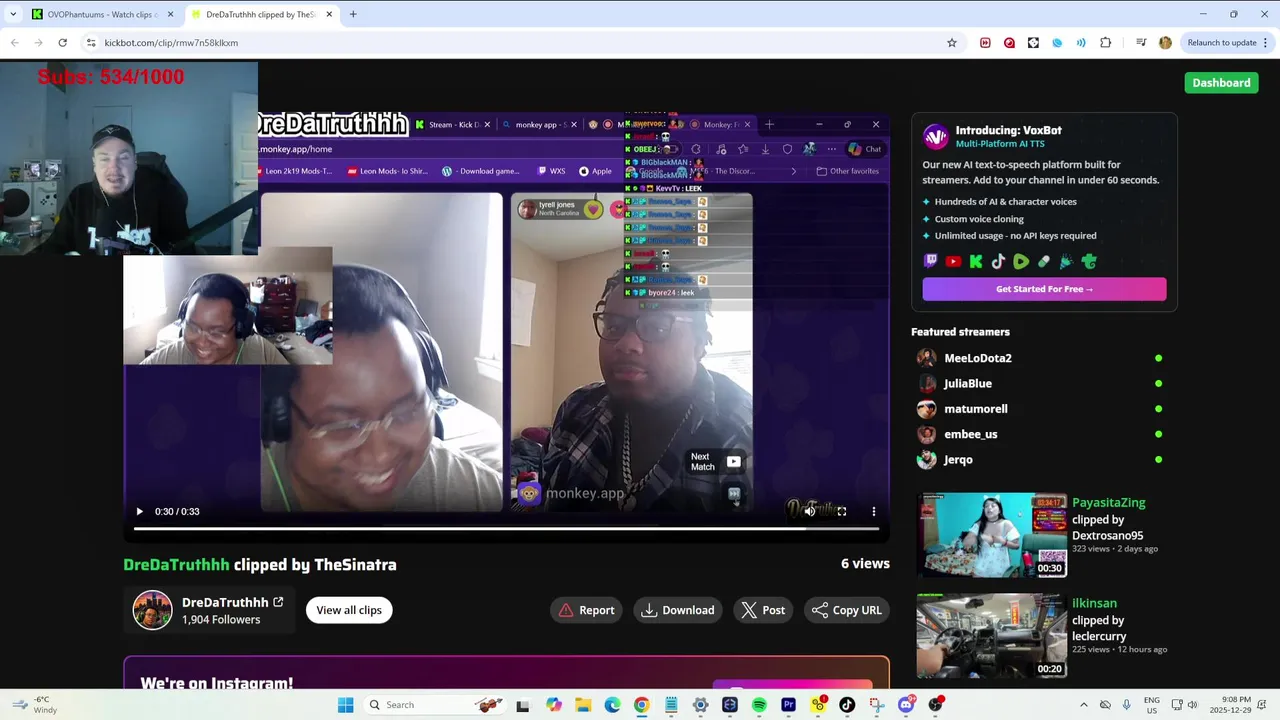Open File Explorer from the taskbar

point(583,705)
